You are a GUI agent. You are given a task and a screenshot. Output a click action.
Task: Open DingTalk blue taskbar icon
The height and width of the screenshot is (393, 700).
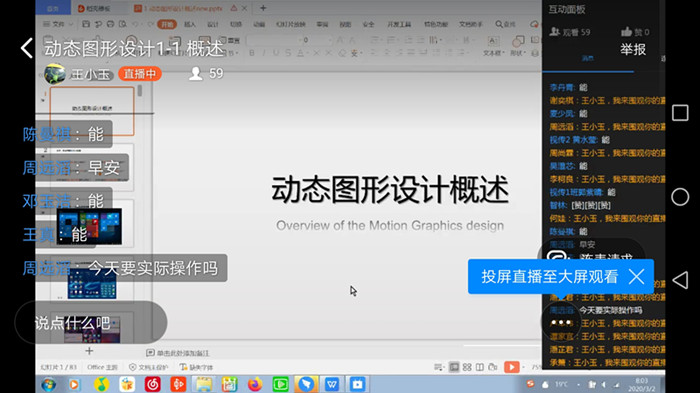point(306,384)
